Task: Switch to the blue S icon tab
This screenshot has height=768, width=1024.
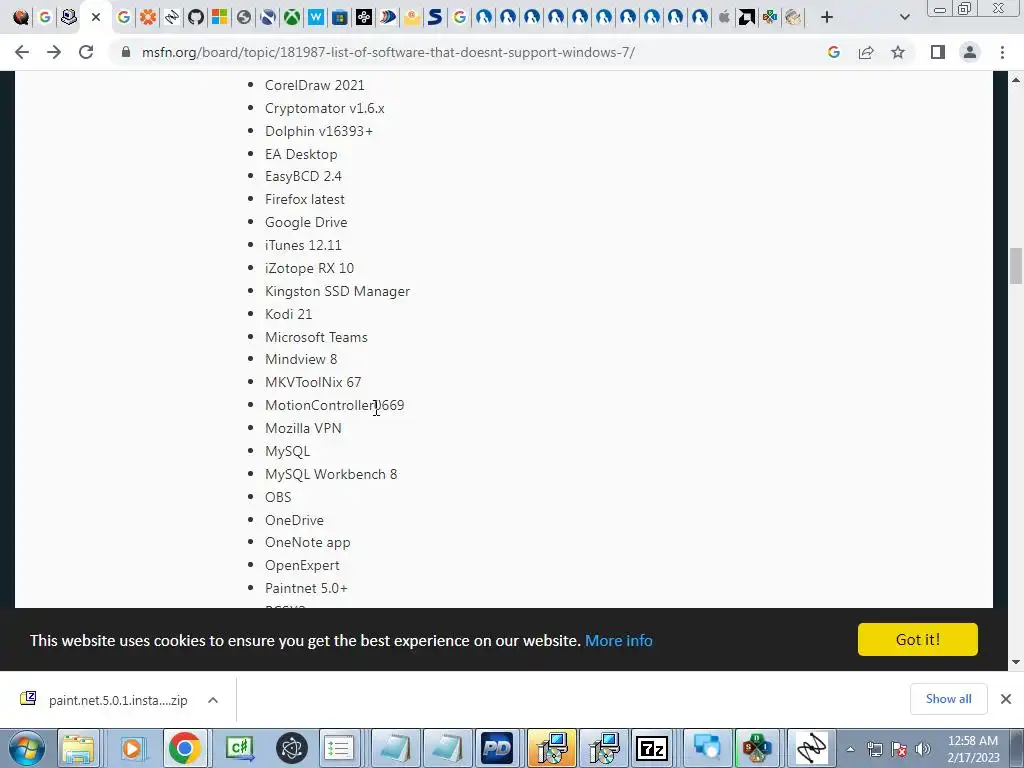Action: [434, 17]
